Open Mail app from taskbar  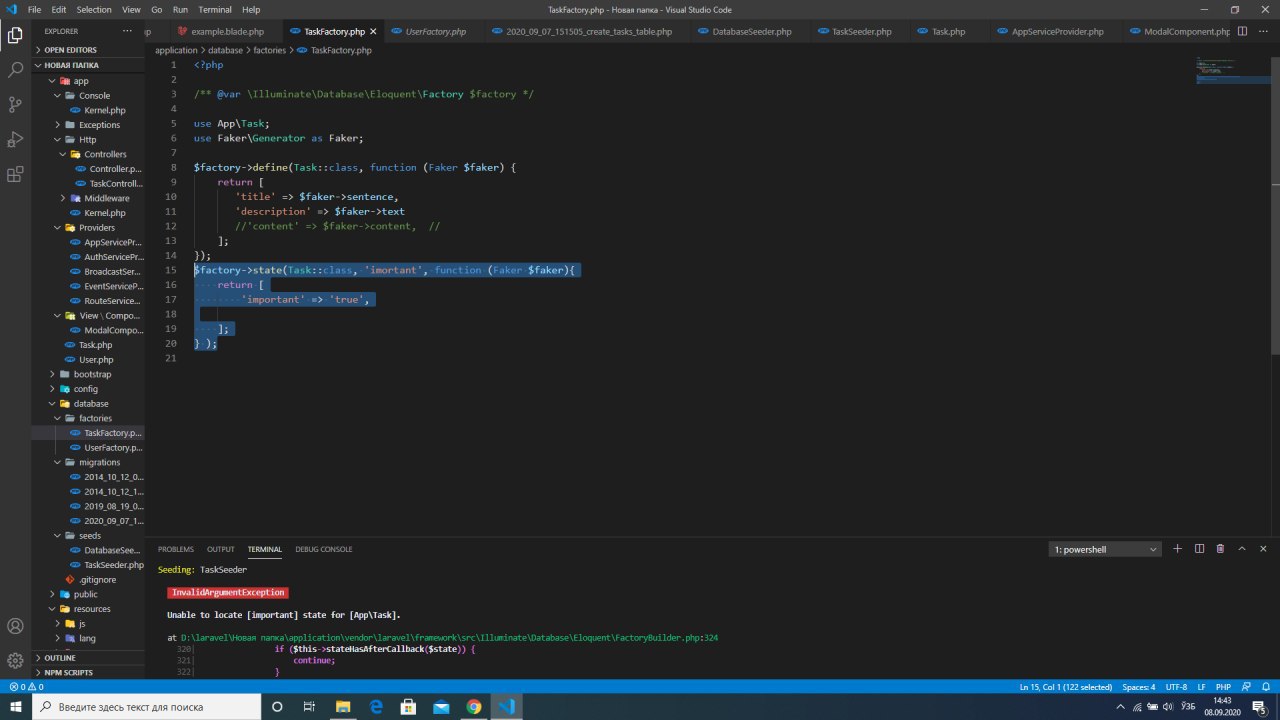(441, 707)
